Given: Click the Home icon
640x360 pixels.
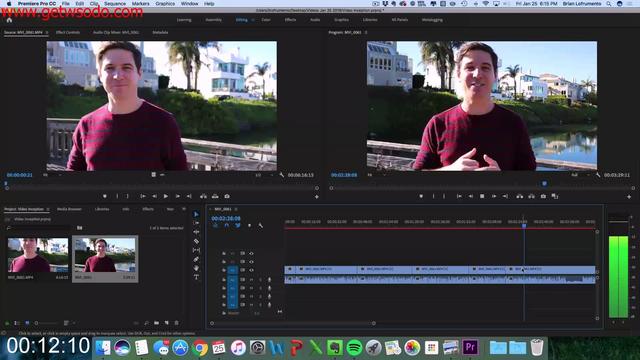Looking at the screenshot, I should [x=9, y=20].
